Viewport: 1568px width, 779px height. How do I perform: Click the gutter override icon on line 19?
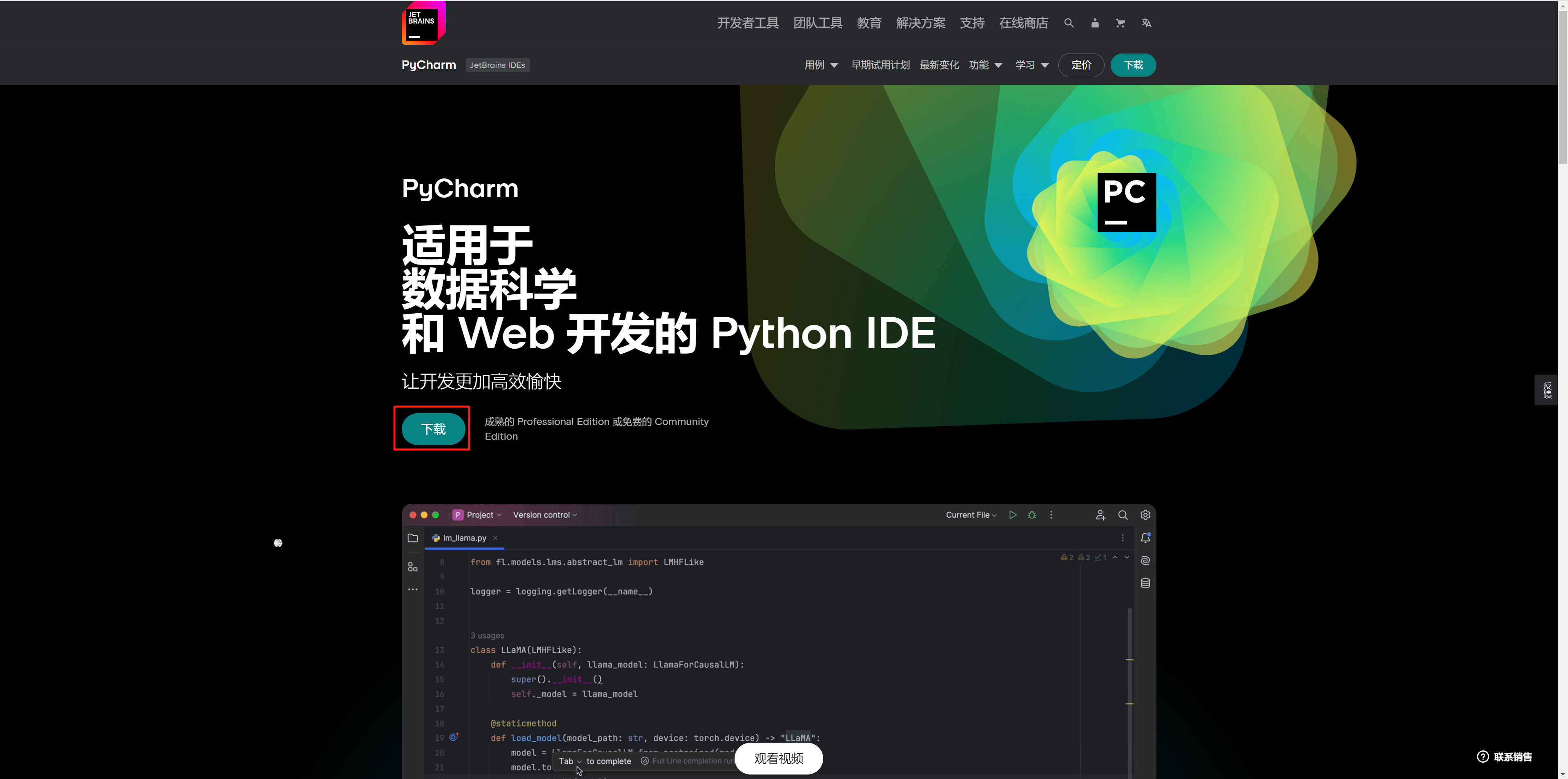[x=454, y=737]
